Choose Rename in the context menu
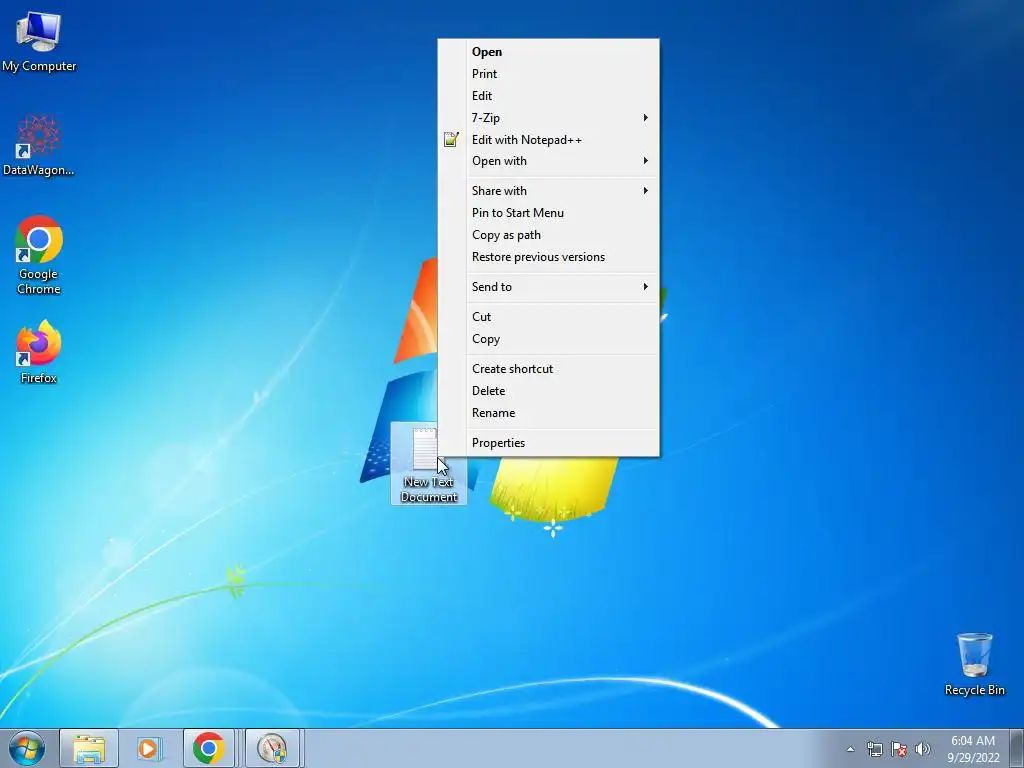 [549, 413]
